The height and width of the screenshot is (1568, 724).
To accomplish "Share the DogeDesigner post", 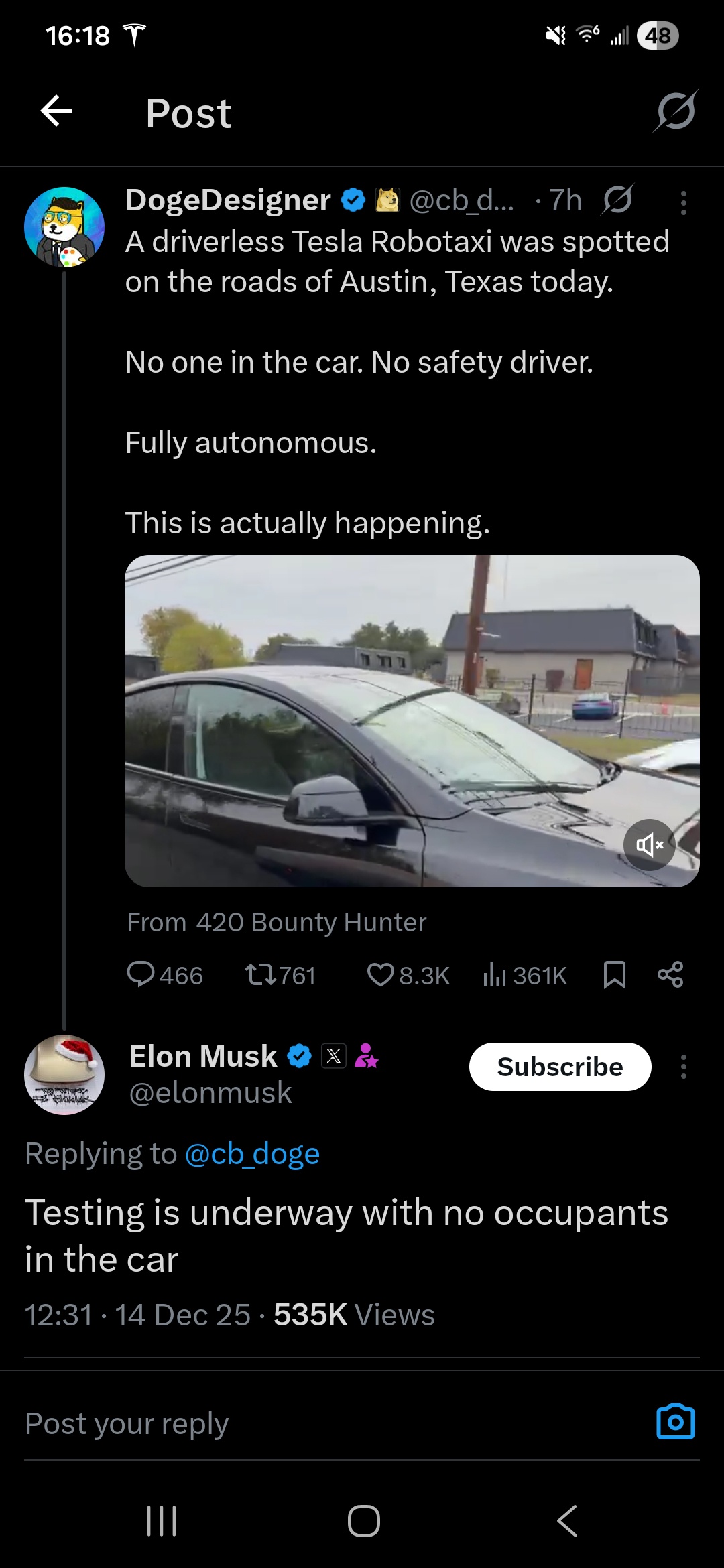I will 670,974.
